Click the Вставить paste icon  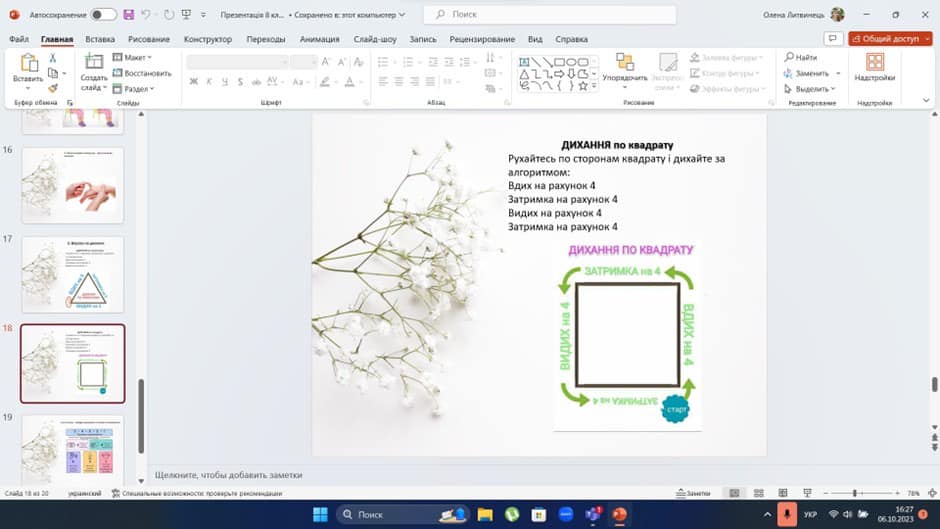point(28,66)
